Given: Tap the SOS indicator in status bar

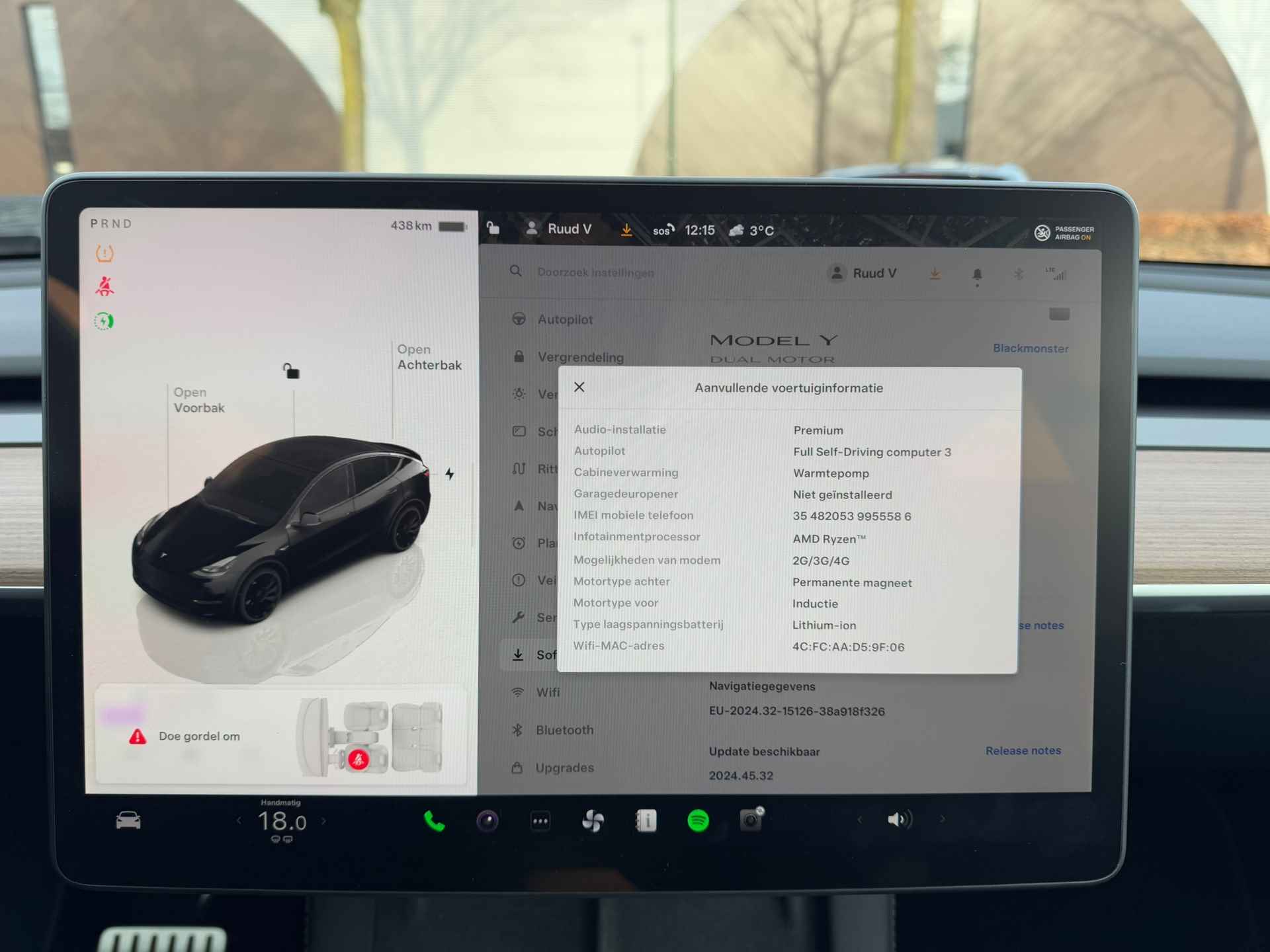Looking at the screenshot, I should 663,230.
